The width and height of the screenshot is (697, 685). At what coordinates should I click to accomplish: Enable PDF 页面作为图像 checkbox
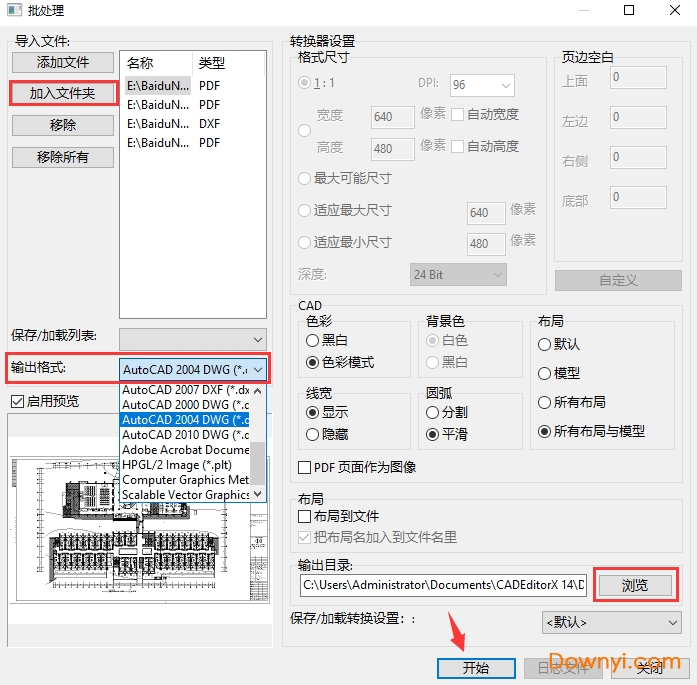[305, 467]
